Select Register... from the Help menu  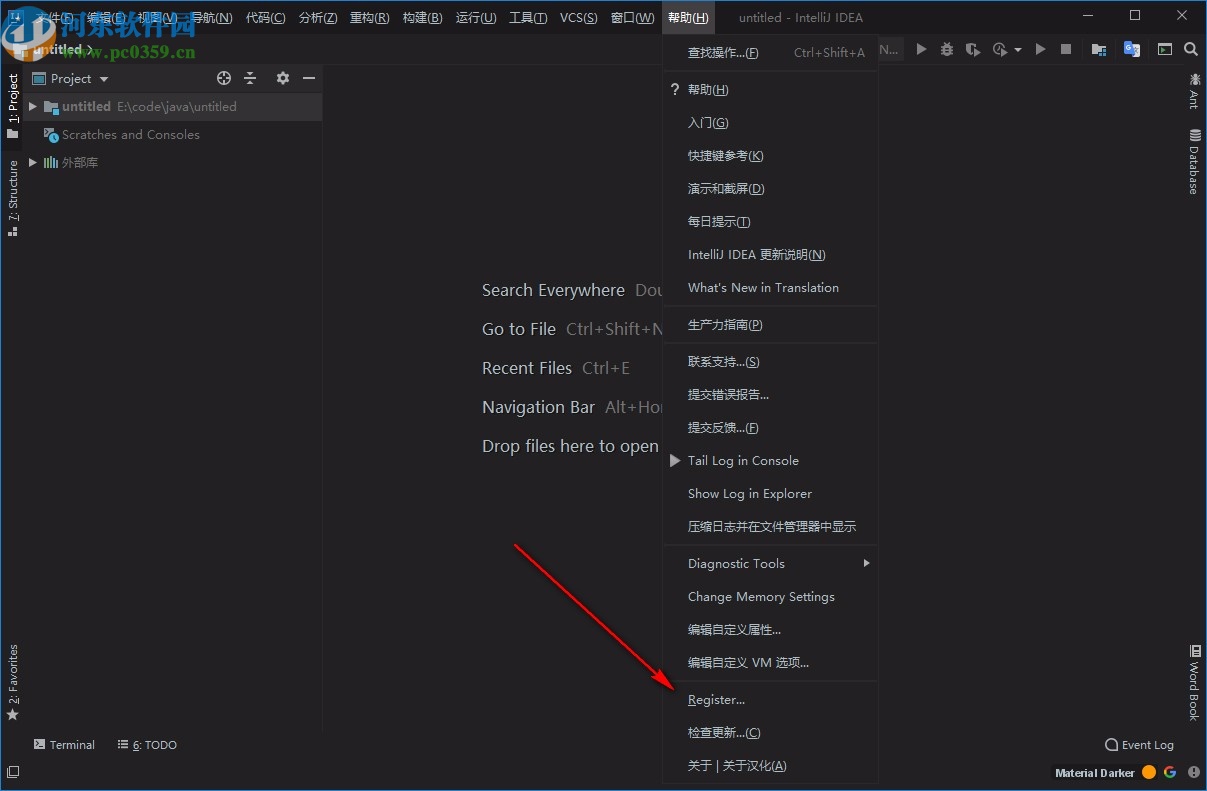click(x=716, y=700)
